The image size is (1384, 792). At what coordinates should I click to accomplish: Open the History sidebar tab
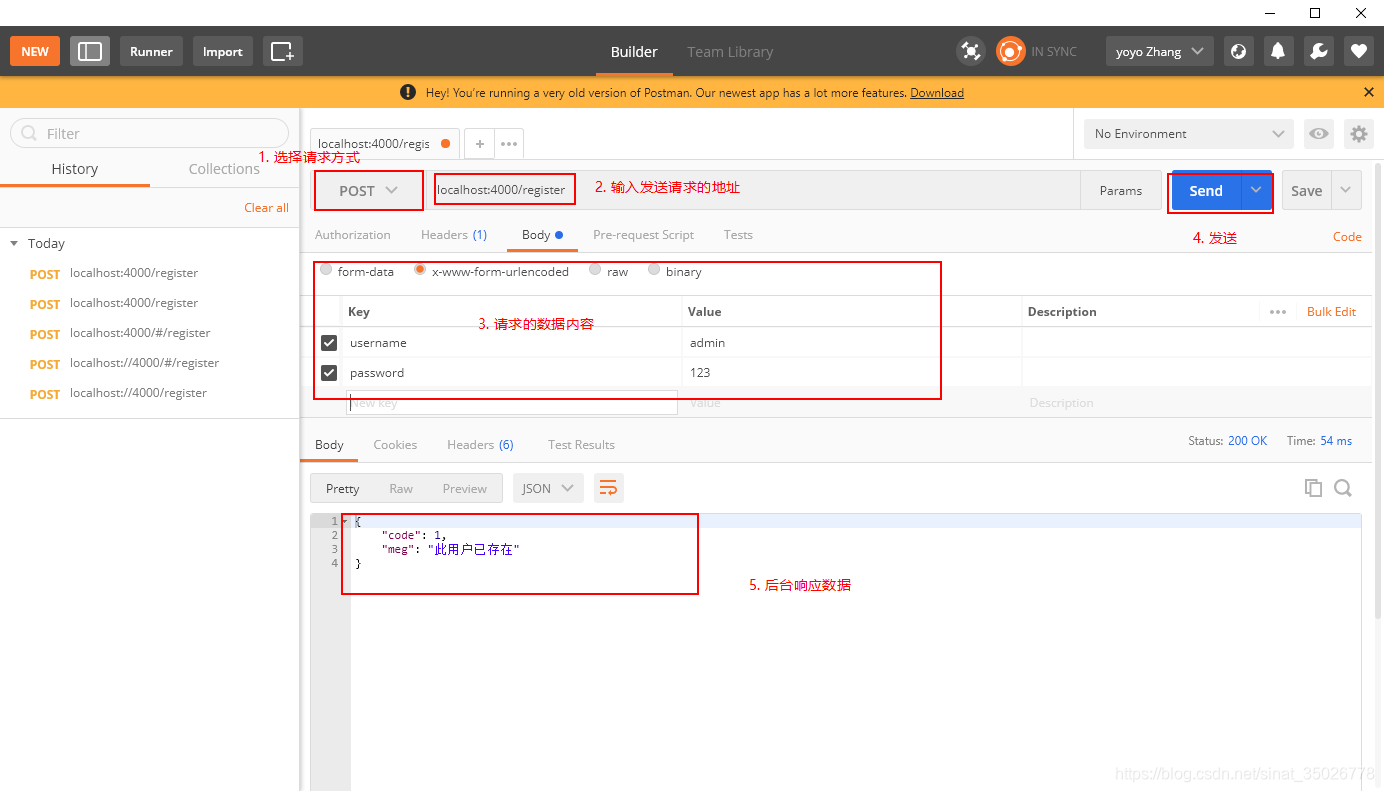75,169
